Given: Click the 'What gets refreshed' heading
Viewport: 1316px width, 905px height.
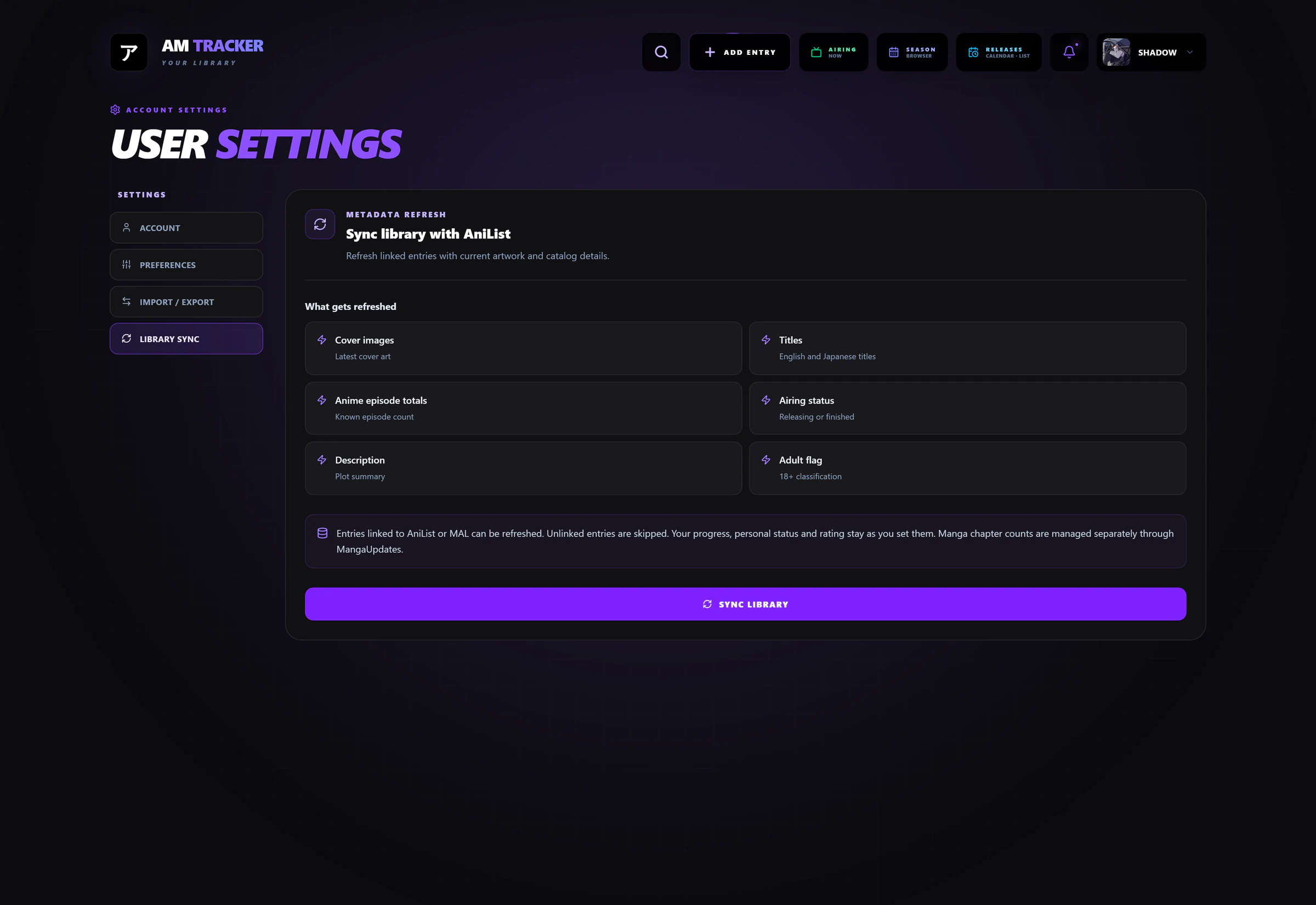Looking at the screenshot, I should pyautogui.click(x=350, y=306).
